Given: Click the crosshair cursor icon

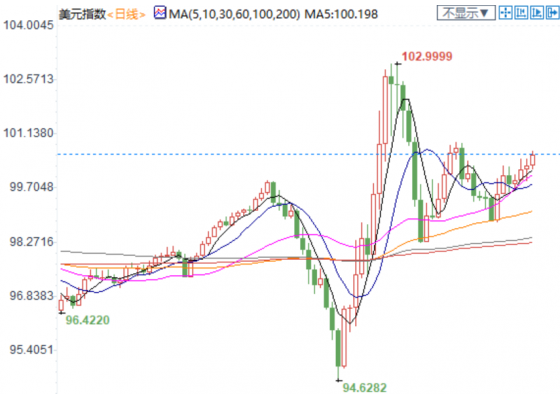Looking at the screenshot, I should [x=505, y=13].
